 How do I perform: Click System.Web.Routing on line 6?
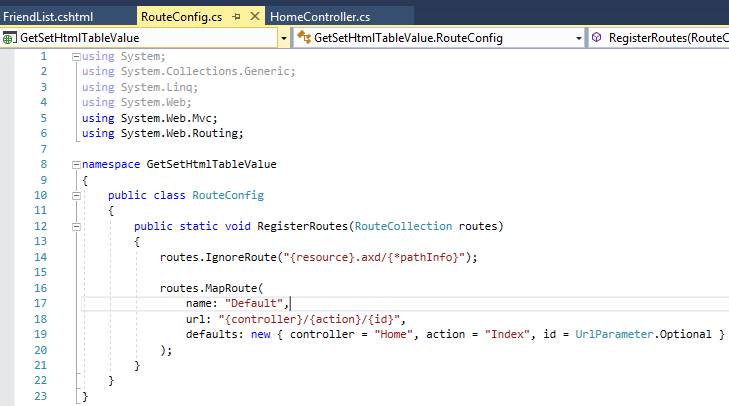(x=179, y=133)
